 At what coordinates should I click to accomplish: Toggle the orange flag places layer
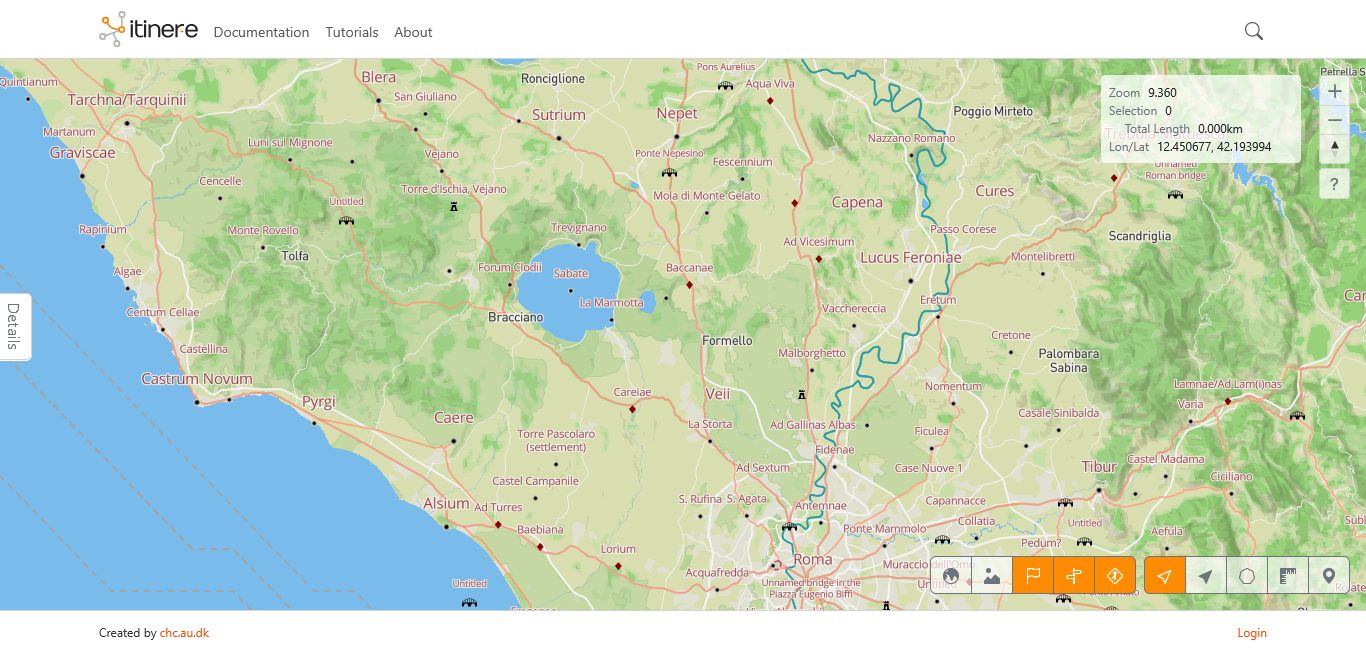[x=1033, y=576]
